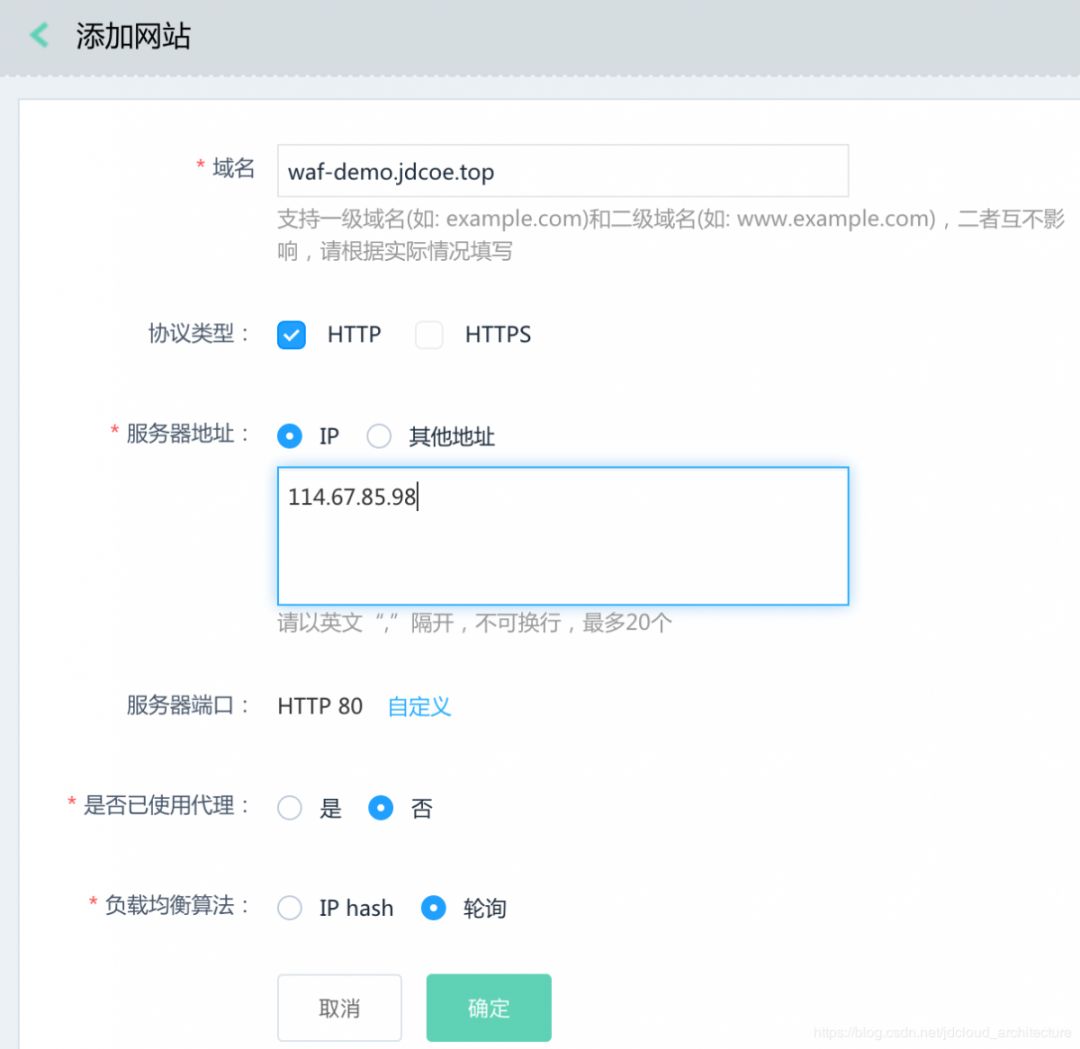The image size is (1080, 1049).
Task: Choose IP hash load balancing algorithm
Action: coord(290,908)
